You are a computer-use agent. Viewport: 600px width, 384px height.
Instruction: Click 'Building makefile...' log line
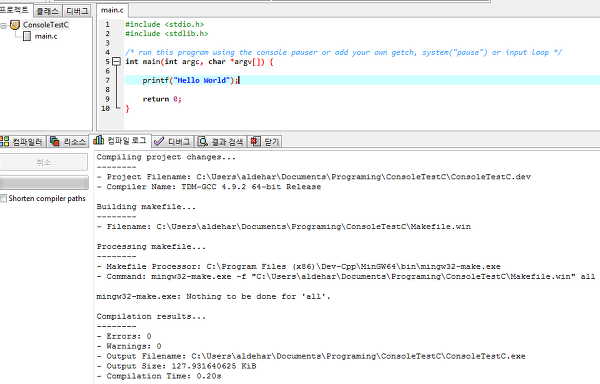click(146, 207)
